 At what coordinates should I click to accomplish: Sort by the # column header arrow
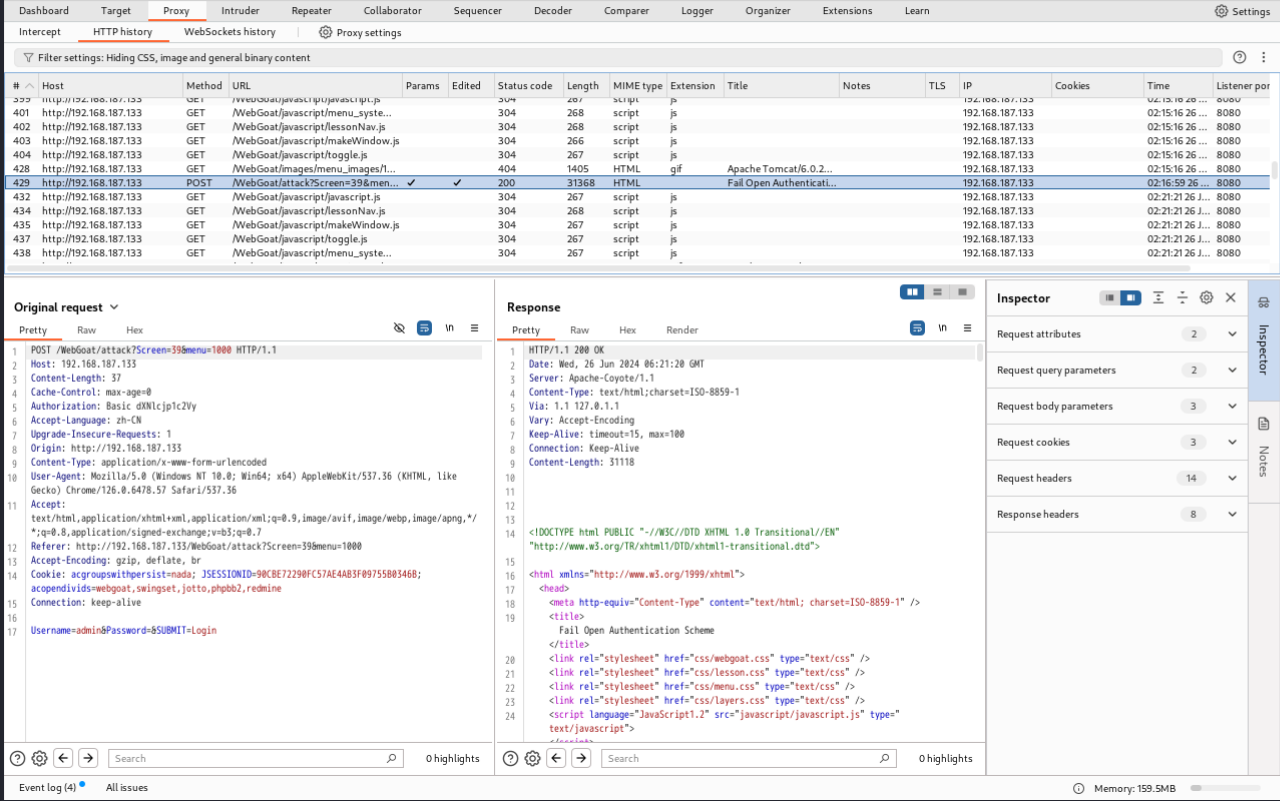coord(29,86)
